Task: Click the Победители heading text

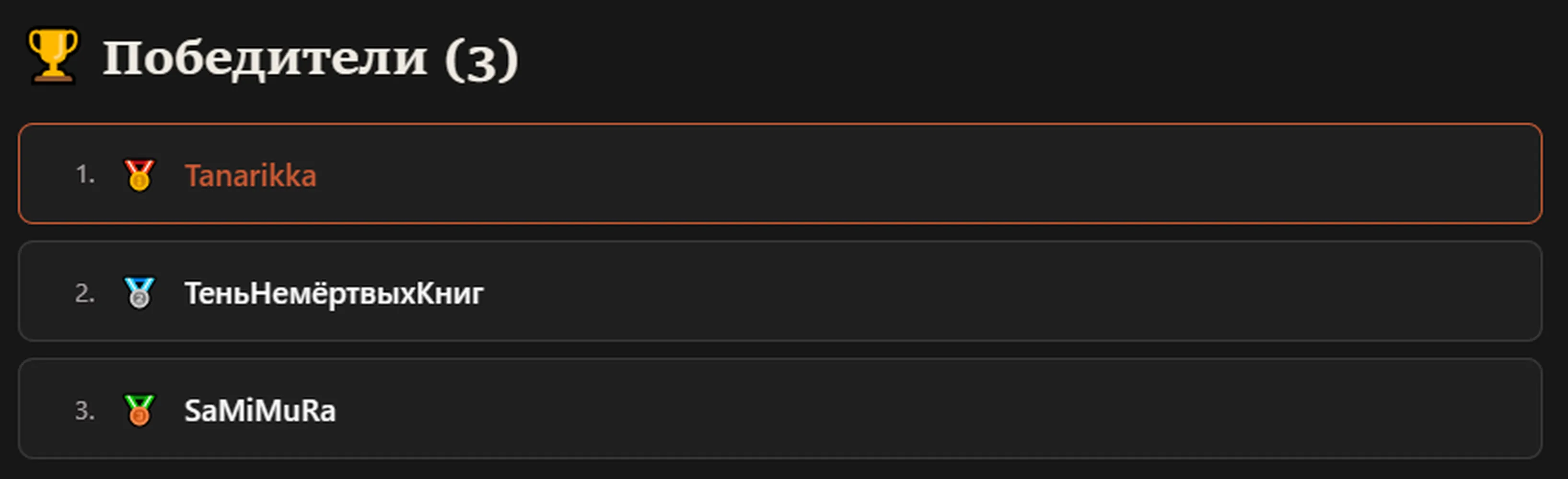Action: point(266,58)
